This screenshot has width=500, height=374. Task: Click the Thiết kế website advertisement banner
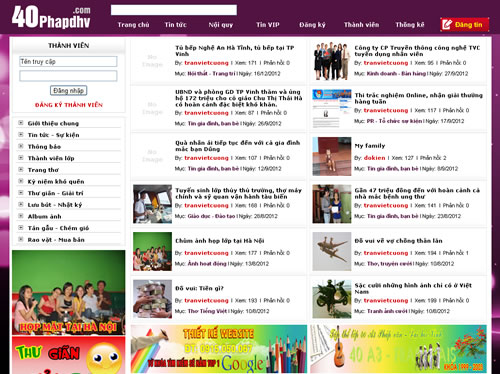pos(219,349)
